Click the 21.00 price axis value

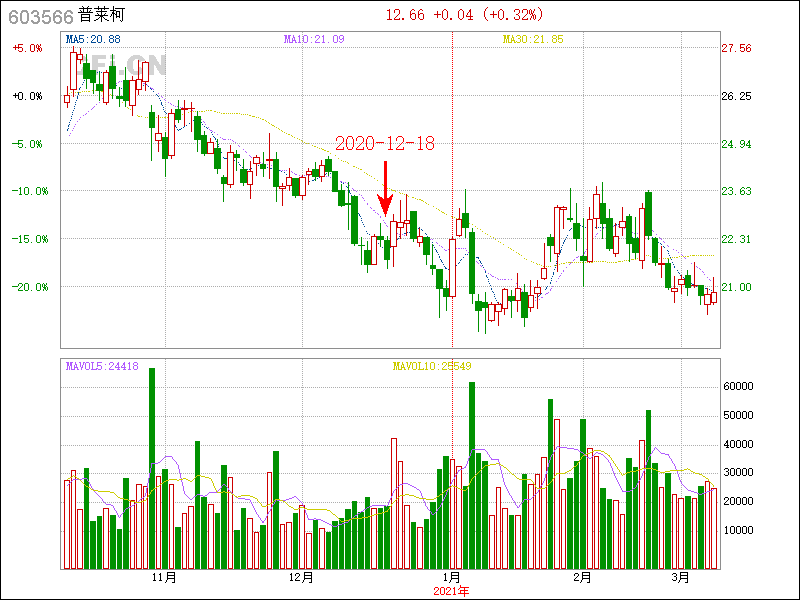tap(736, 287)
